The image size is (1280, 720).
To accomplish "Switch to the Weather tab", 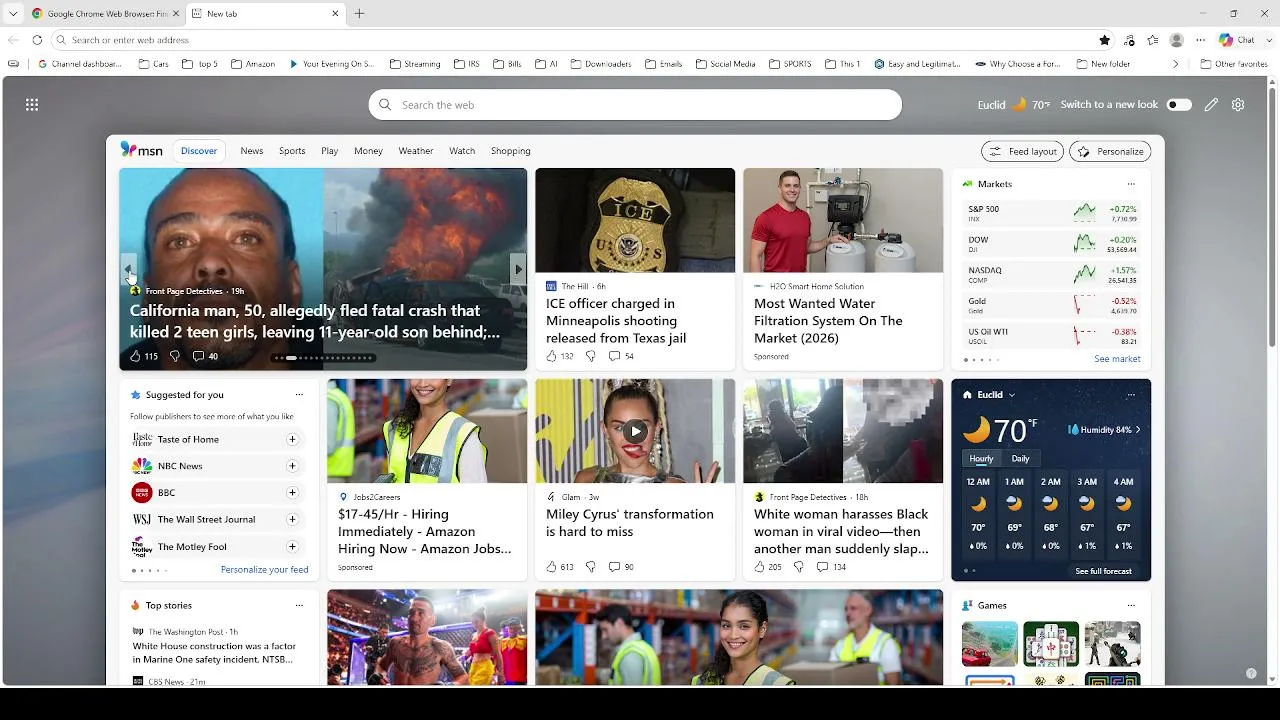I will point(416,151).
